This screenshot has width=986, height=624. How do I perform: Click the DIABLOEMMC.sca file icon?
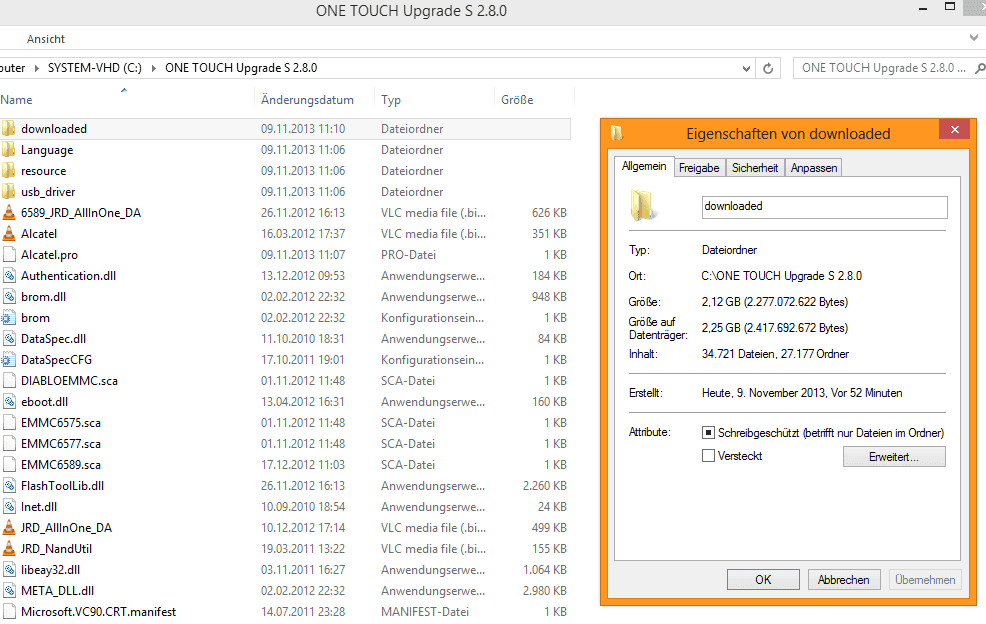(x=9, y=381)
